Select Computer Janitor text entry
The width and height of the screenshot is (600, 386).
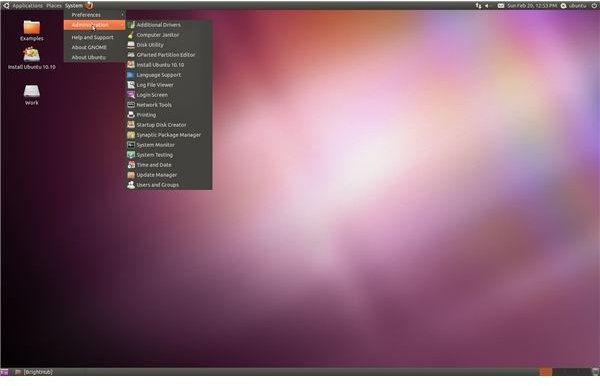coord(158,35)
